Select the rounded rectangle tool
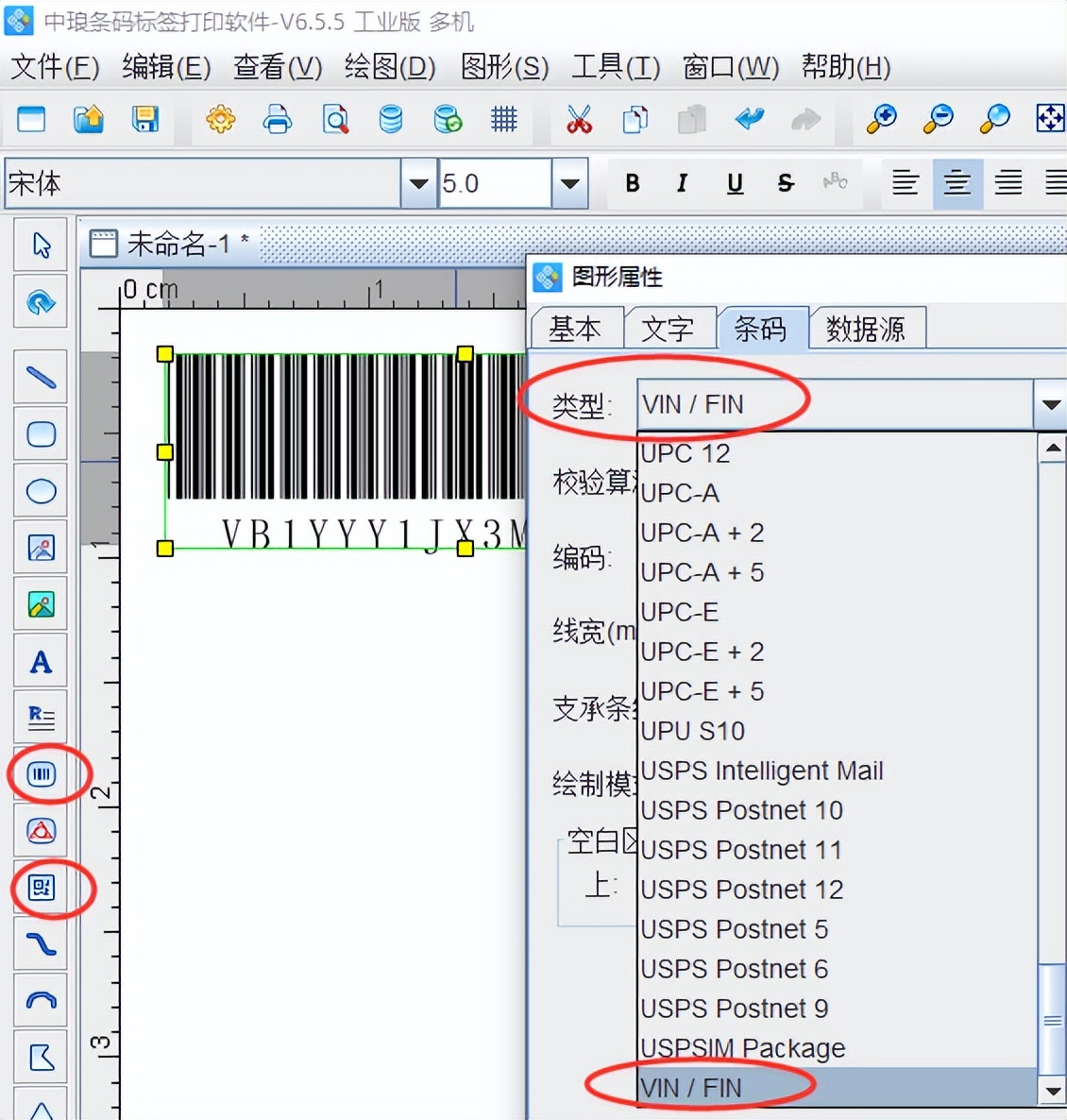 click(x=41, y=433)
